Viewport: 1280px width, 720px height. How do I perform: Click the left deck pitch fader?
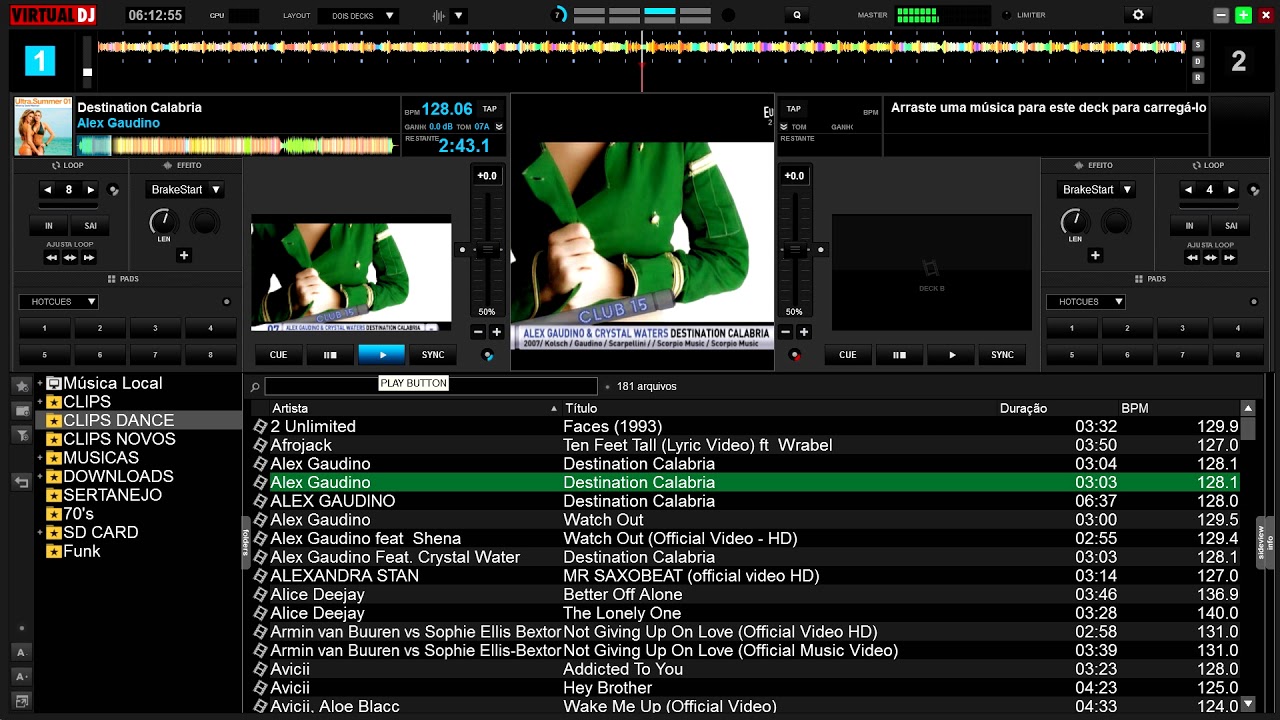(487, 249)
